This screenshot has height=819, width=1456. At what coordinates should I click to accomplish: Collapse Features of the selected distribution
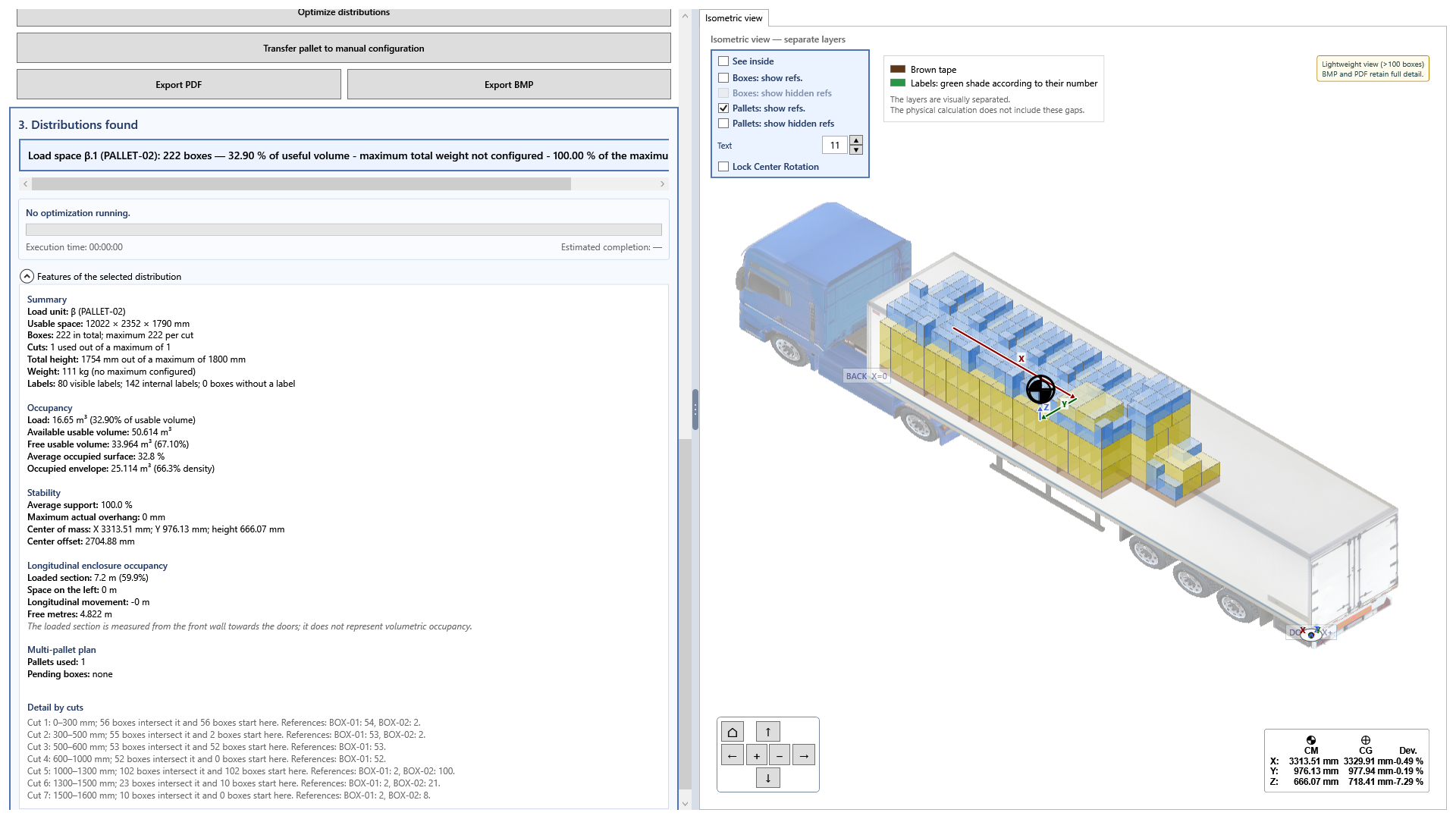(x=27, y=277)
